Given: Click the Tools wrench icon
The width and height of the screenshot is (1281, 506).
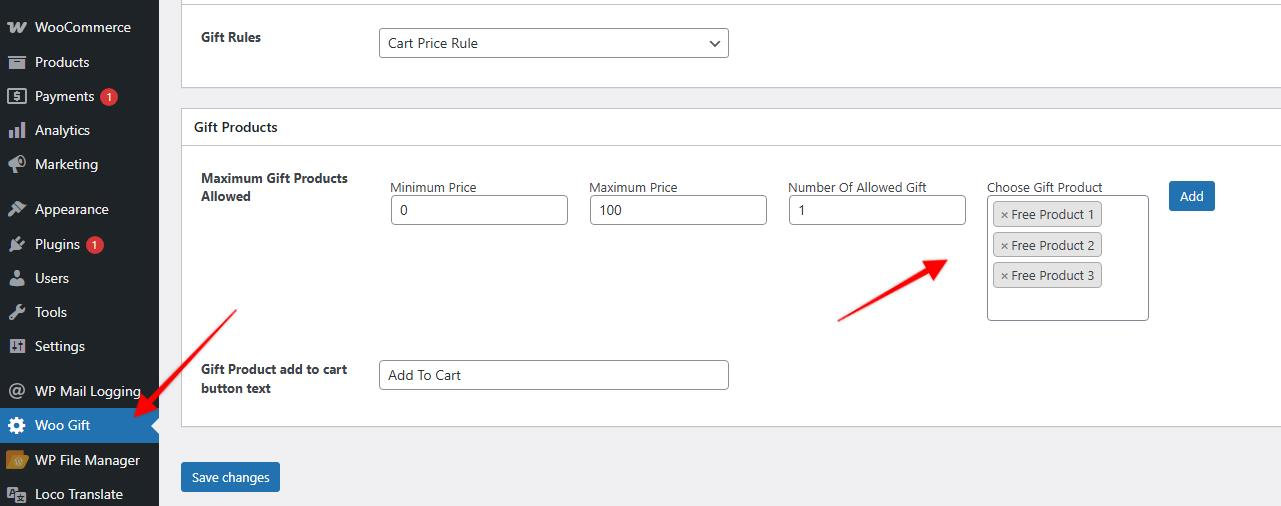Looking at the screenshot, I should tap(16, 312).
